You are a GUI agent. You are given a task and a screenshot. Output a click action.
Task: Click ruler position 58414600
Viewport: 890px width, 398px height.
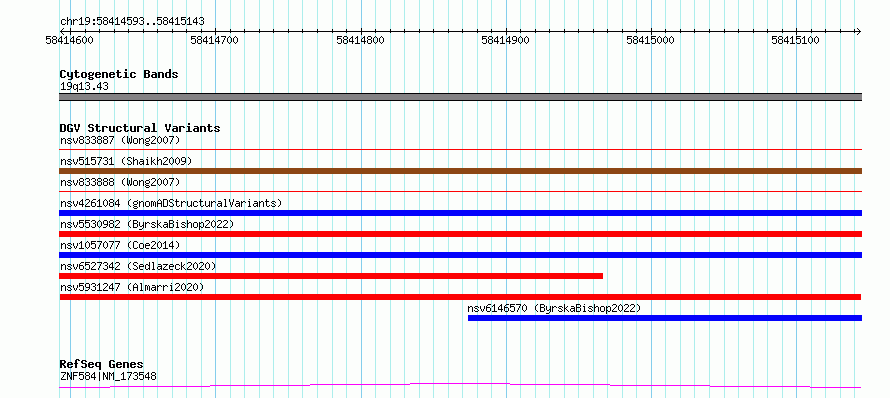70,40
